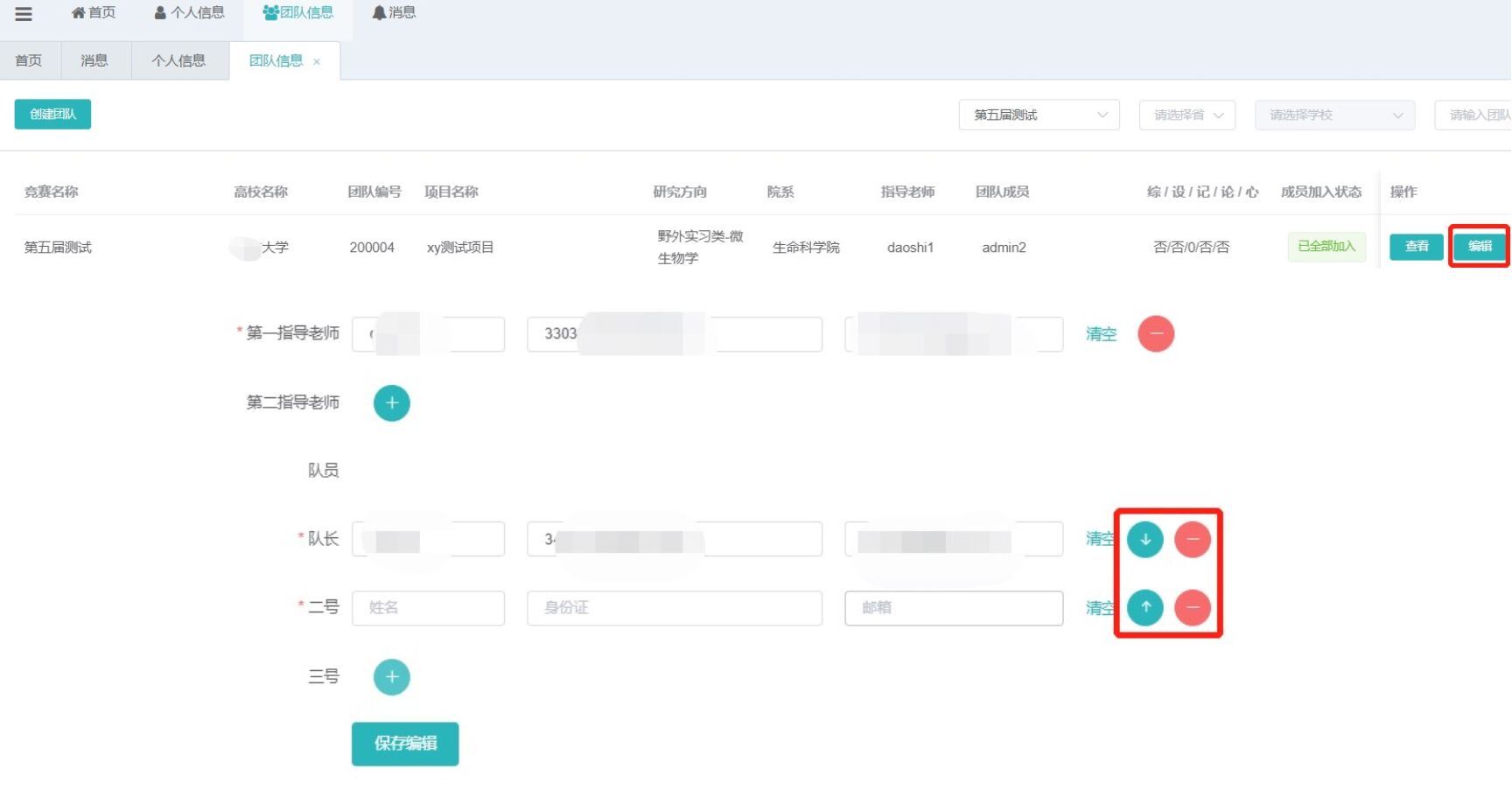Viewport: 1512px width, 790px height.
Task: Add member three with plus icon
Action: click(391, 677)
